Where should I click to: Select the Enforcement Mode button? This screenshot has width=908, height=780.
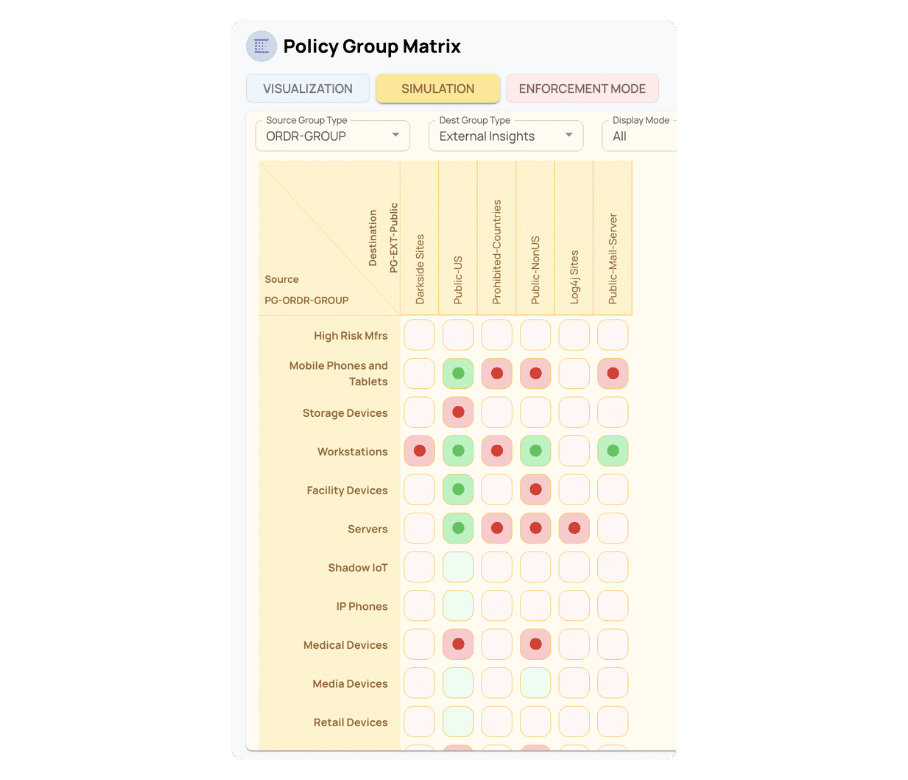coord(582,89)
